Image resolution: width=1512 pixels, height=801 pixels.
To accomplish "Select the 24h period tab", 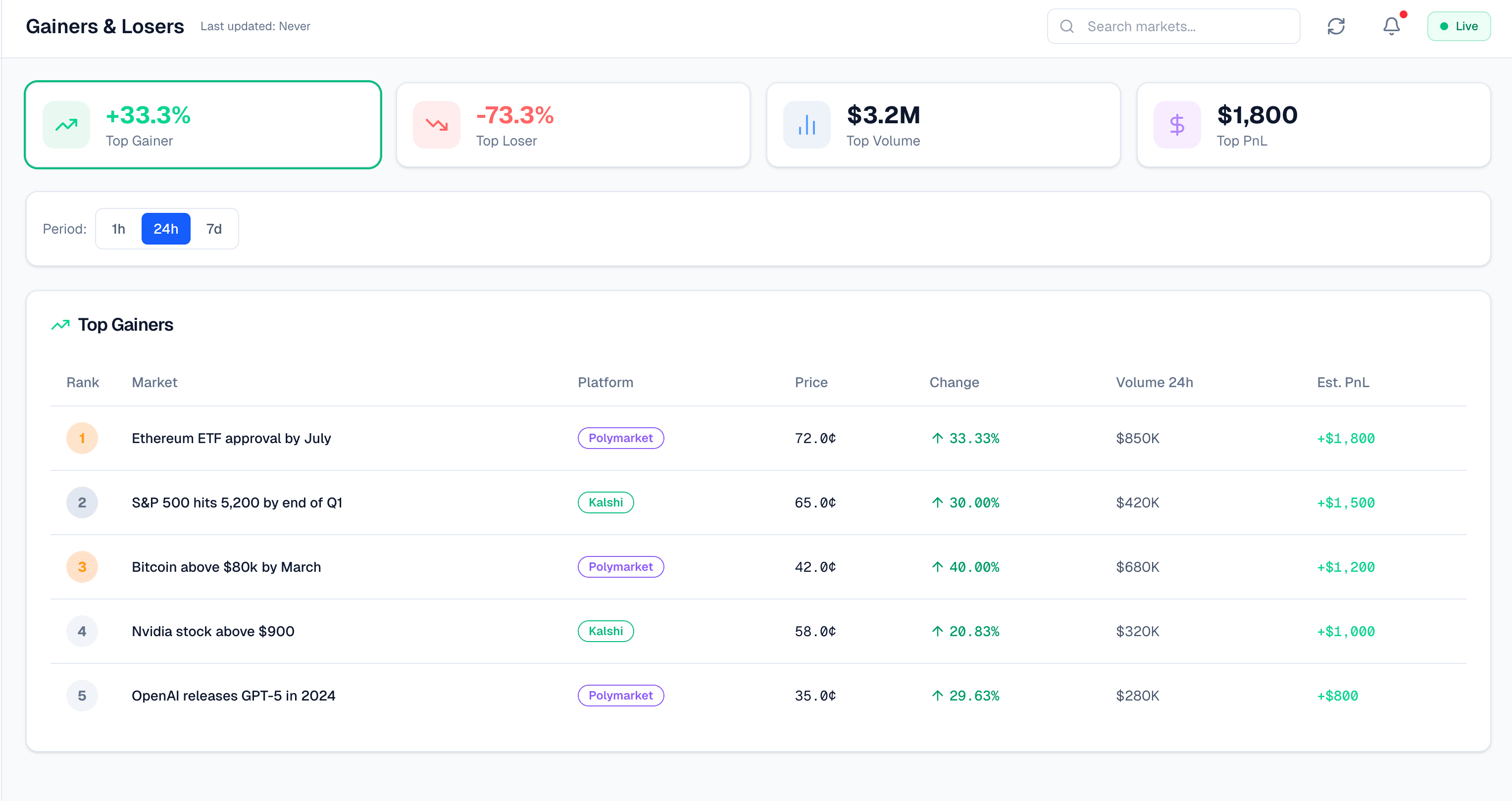I will [165, 229].
